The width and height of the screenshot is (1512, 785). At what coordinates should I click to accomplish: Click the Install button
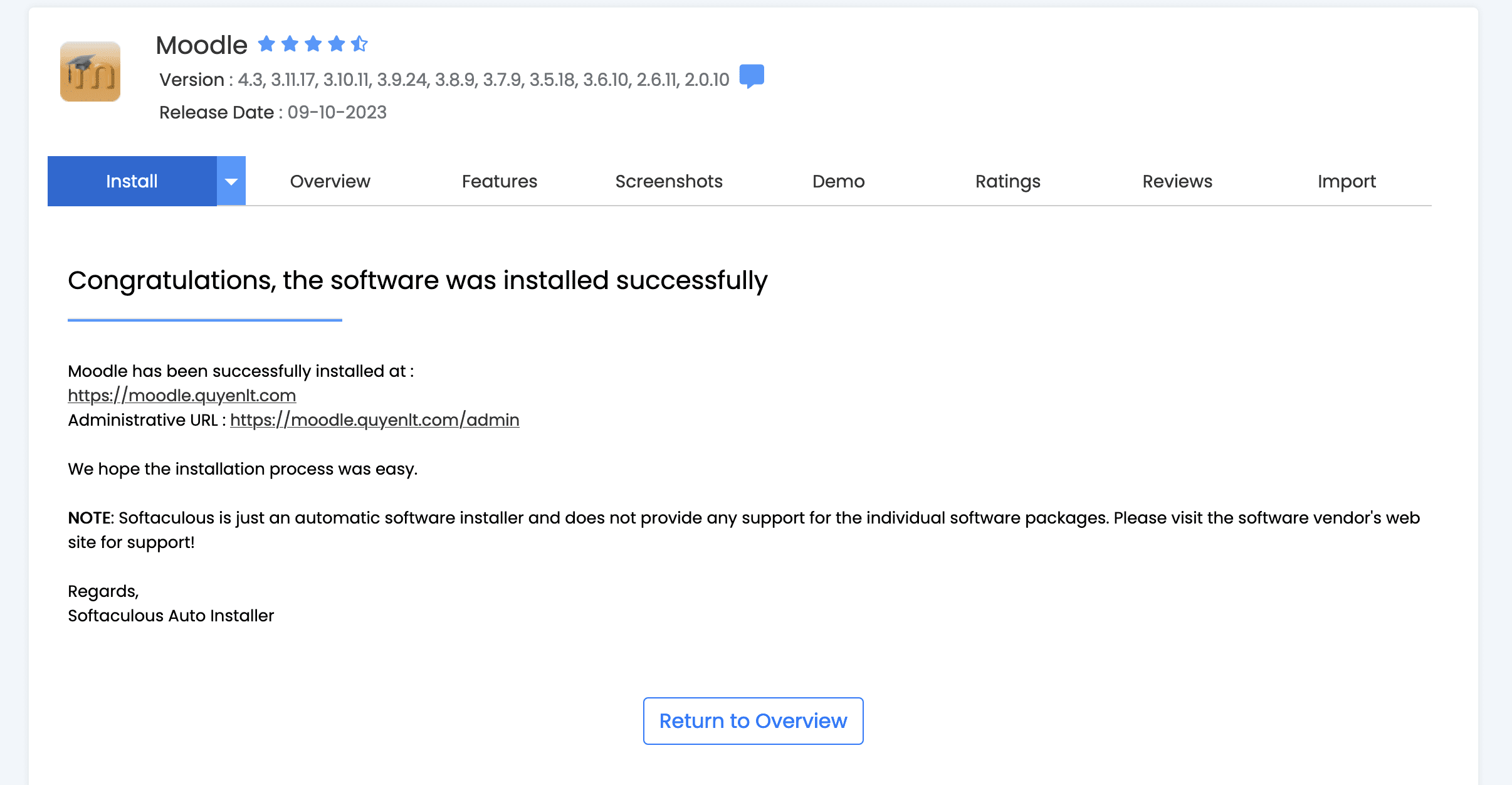(132, 181)
